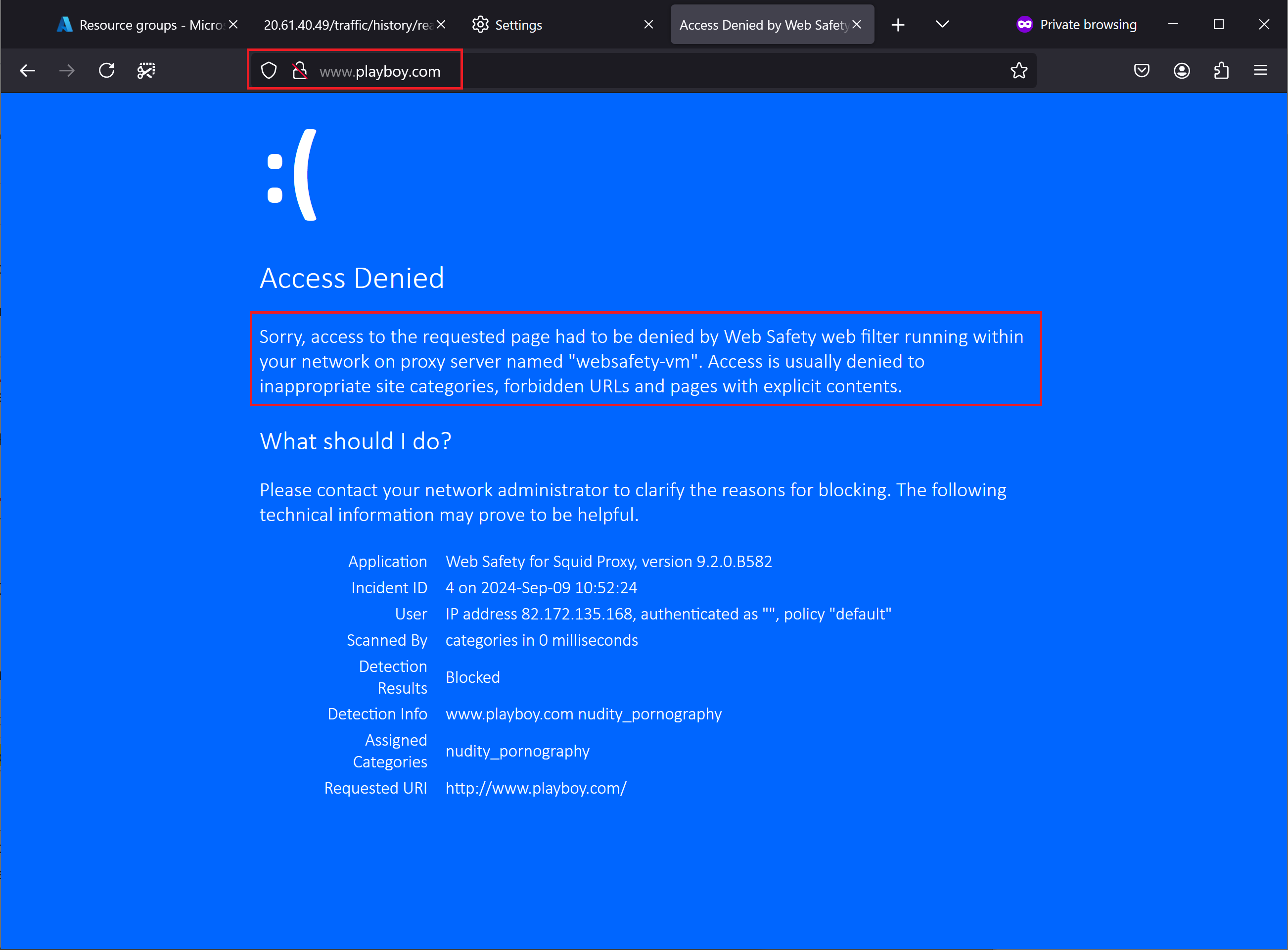This screenshot has height=950, width=1288.
Task: Open a new tab with plus button
Action: pyautogui.click(x=898, y=25)
